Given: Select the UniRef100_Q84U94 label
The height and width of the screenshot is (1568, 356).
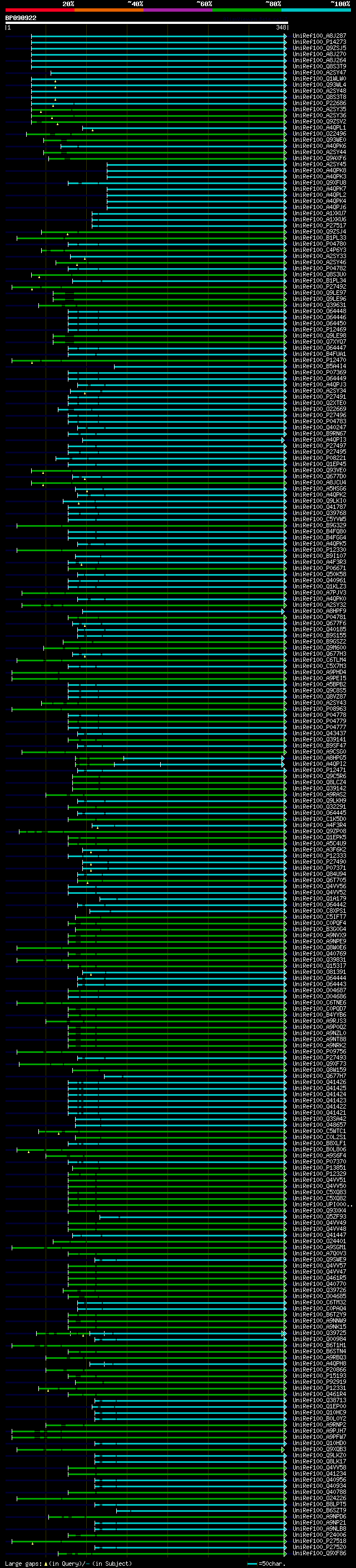Looking at the screenshot, I should (x=319, y=874).
